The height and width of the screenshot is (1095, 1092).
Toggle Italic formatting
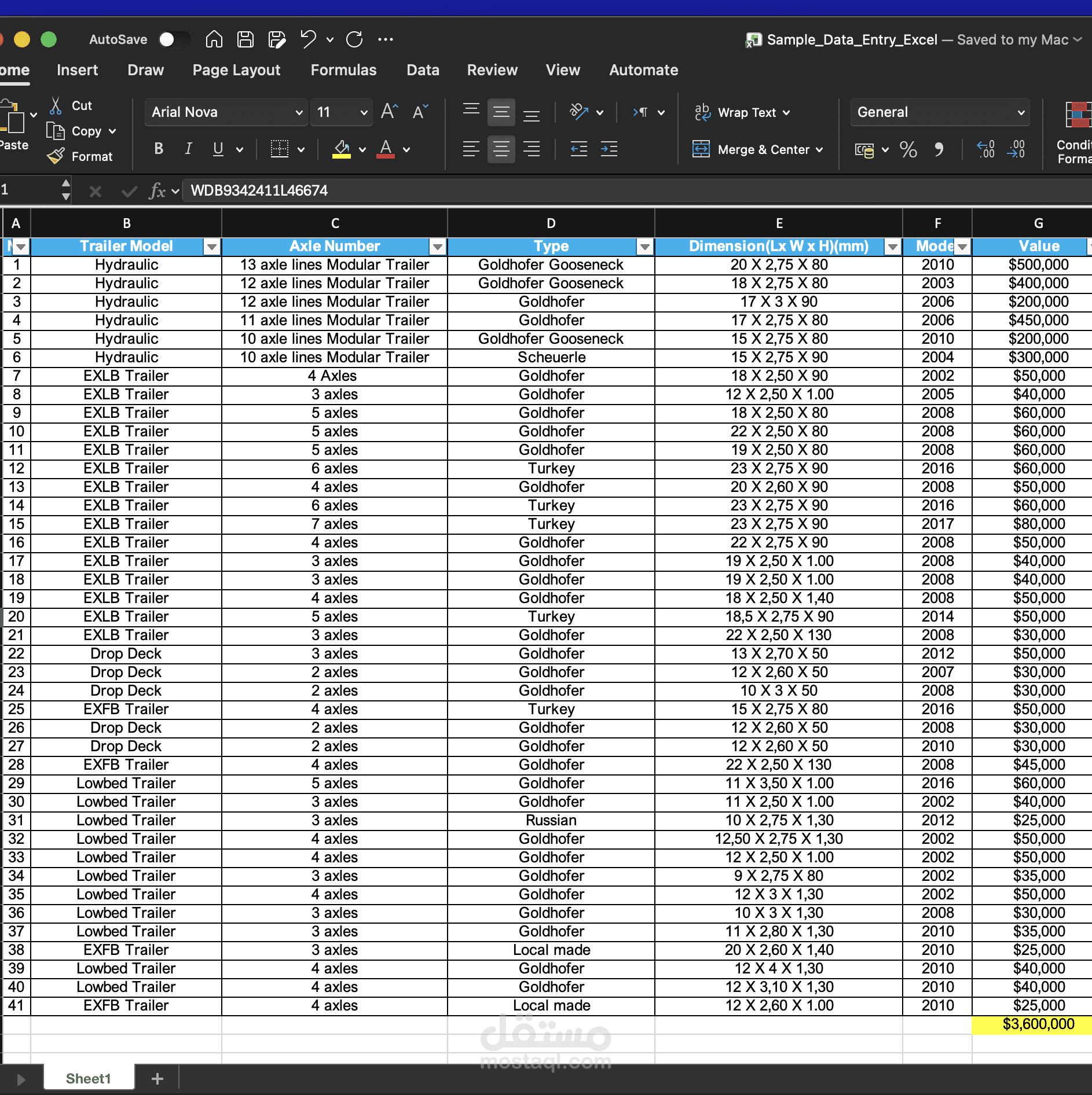188,149
